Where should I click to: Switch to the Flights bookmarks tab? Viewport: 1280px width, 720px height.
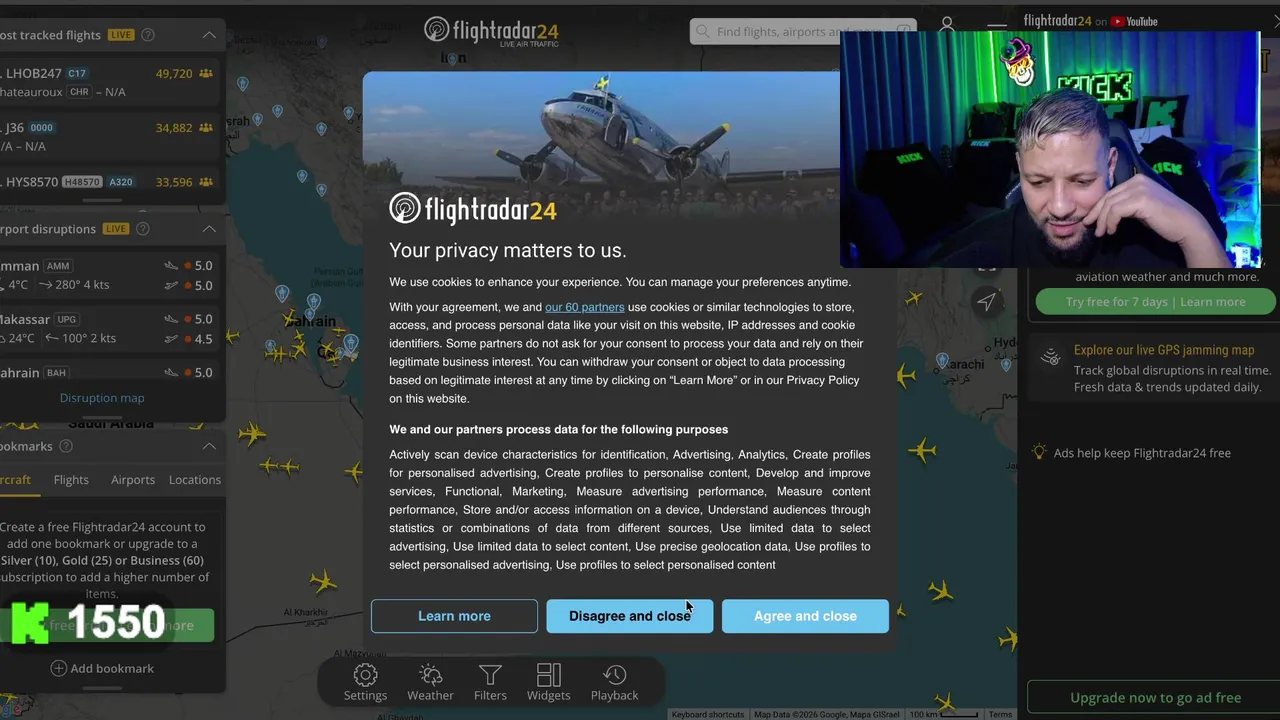[x=71, y=480]
